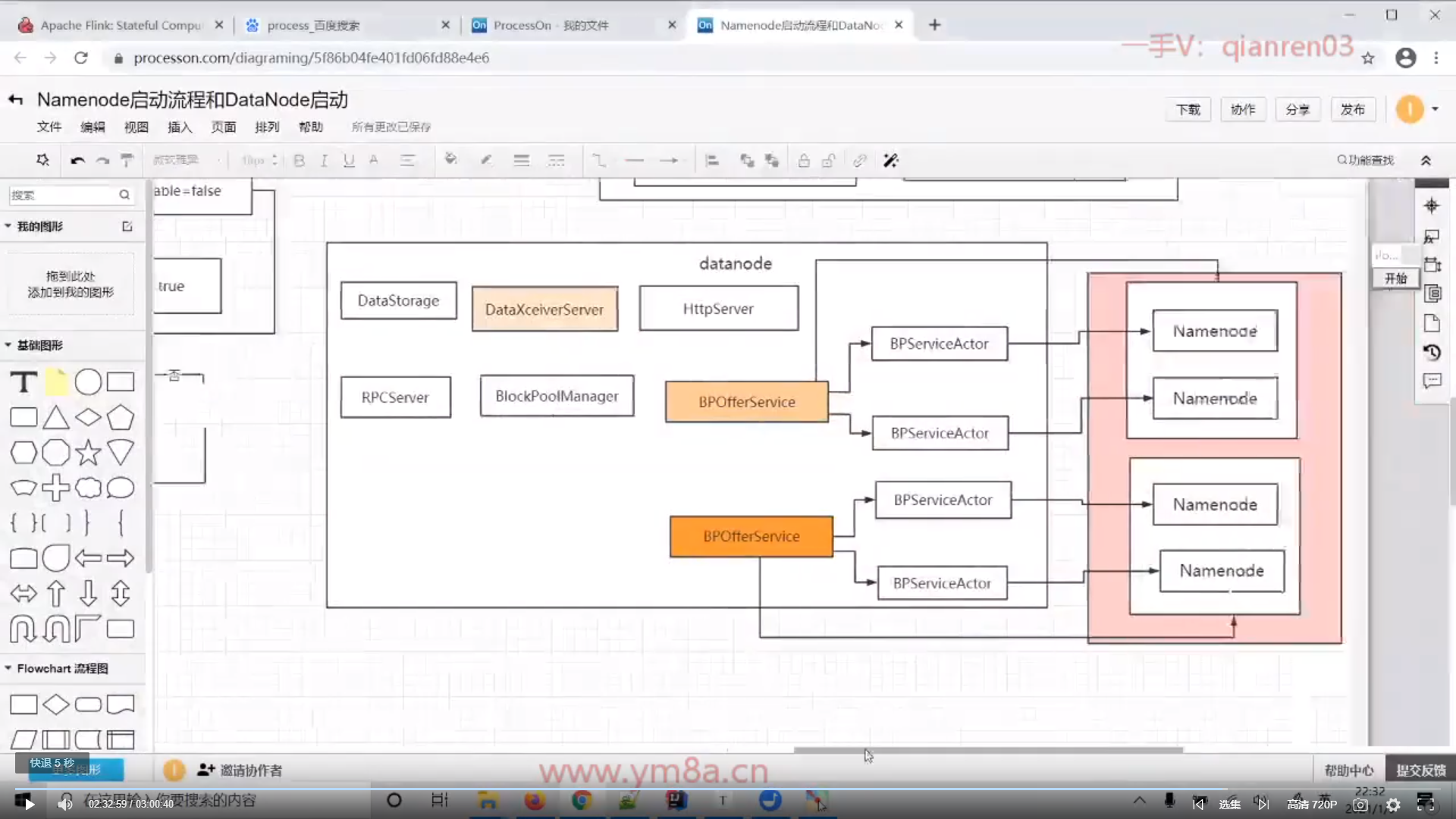Toggle italic text formatting

pyautogui.click(x=324, y=160)
